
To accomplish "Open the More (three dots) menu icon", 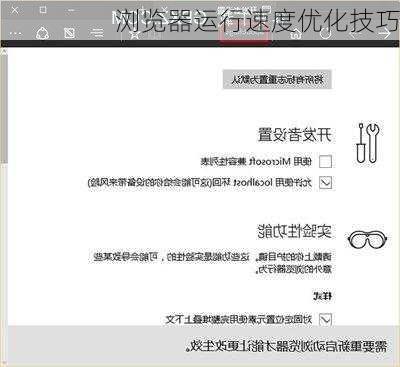I will tap(15, 34).
